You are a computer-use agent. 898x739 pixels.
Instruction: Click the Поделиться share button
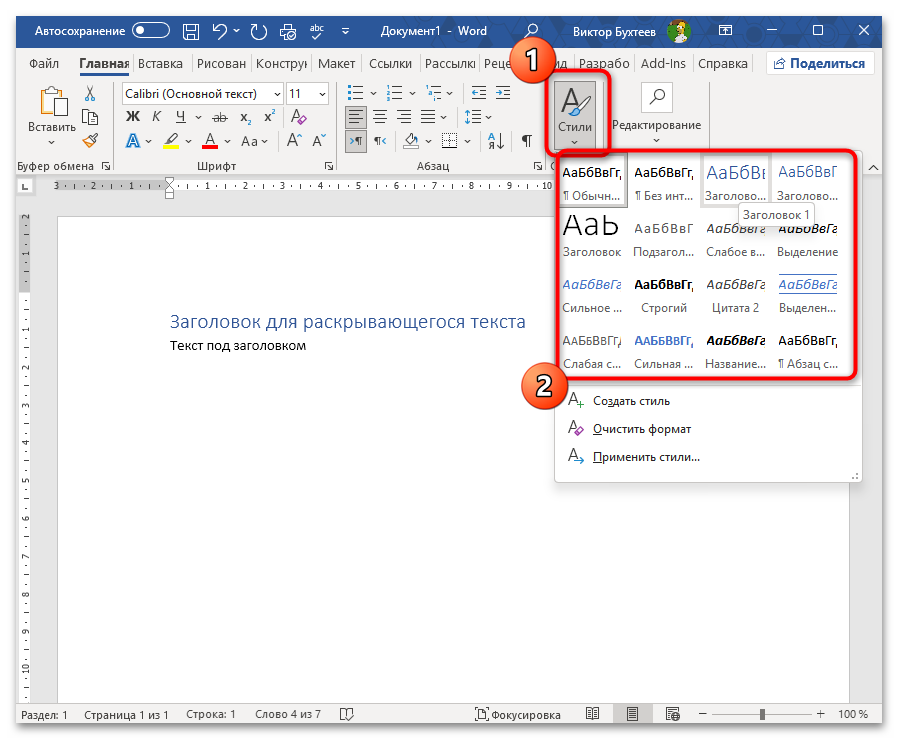click(820, 64)
